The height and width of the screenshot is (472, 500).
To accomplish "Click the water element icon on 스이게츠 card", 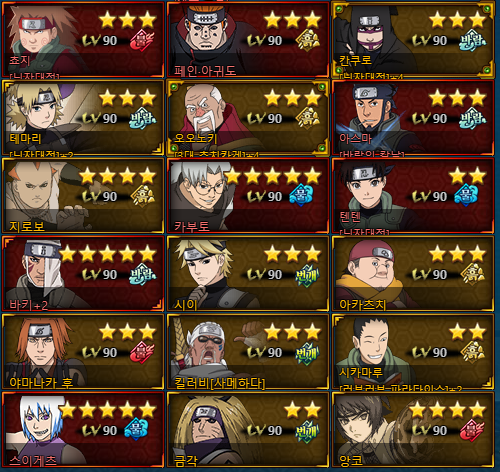I will pyautogui.click(x=136, y=429).
